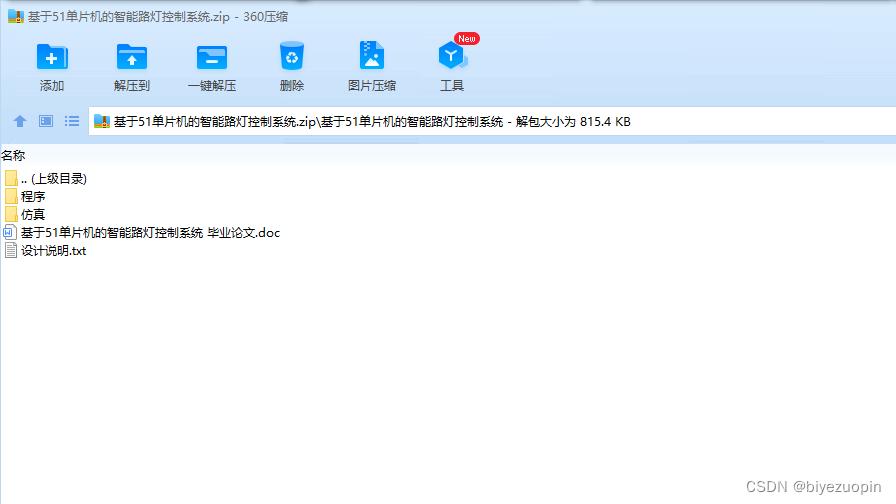Switch to the thumbnail/icon view mode
896x504 pixels.
coord(46,121)
